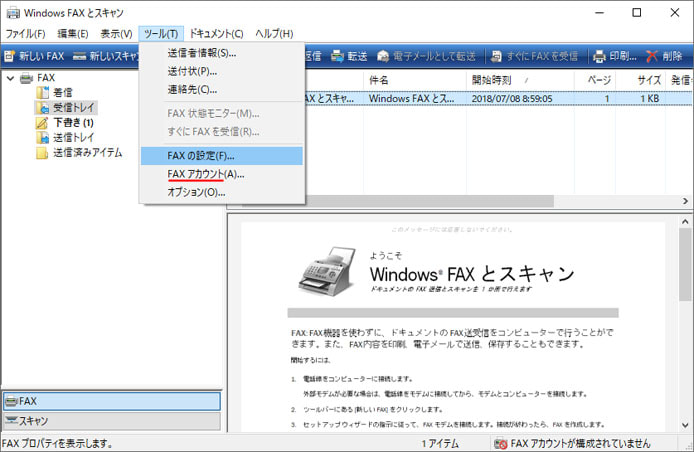The image size is (694, 452).
Task: Click the '1 KB' size cell
Action: point(649,98)
